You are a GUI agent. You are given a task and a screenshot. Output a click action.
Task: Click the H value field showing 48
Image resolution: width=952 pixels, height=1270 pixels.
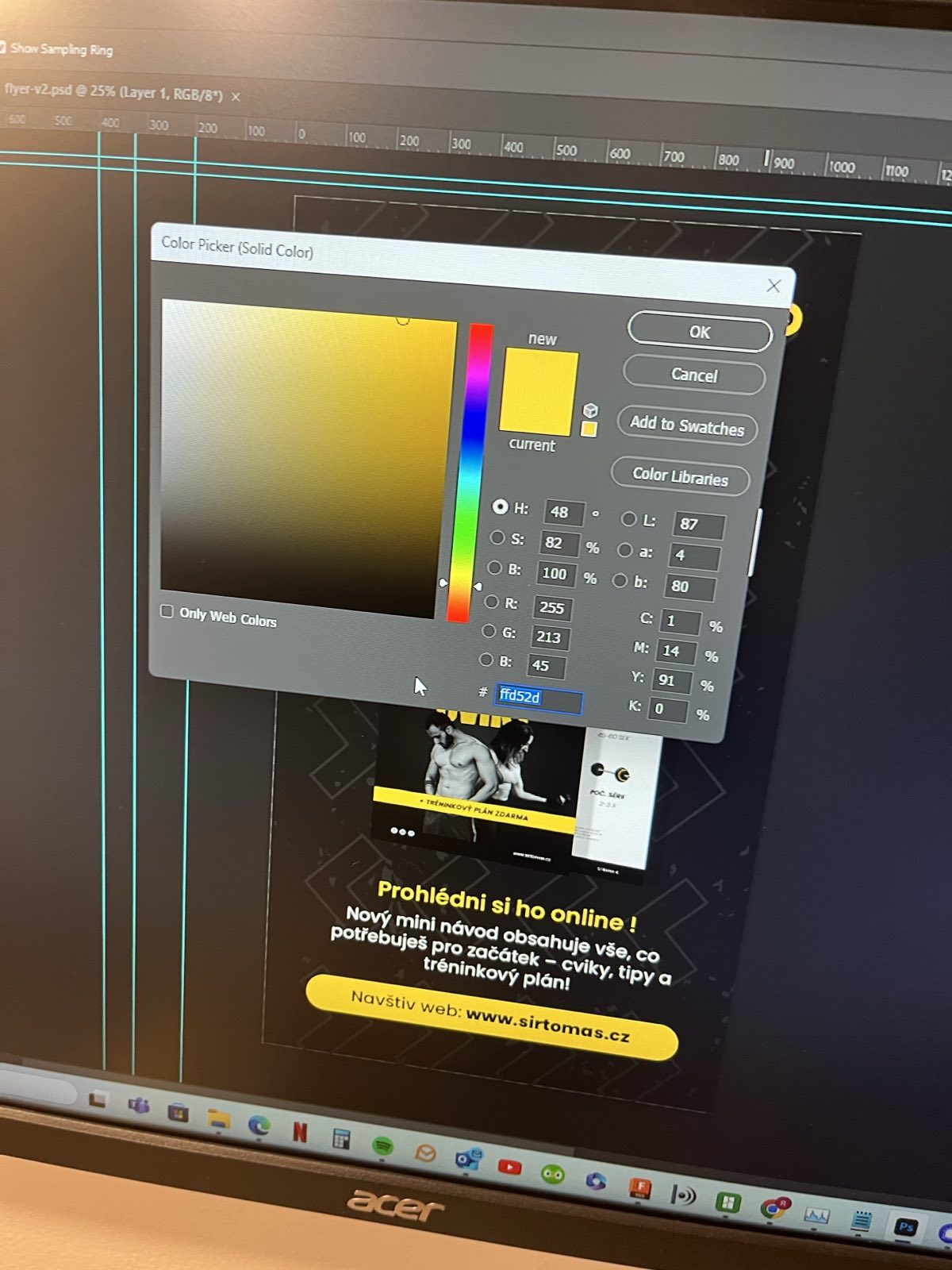(x=564, y=512)
